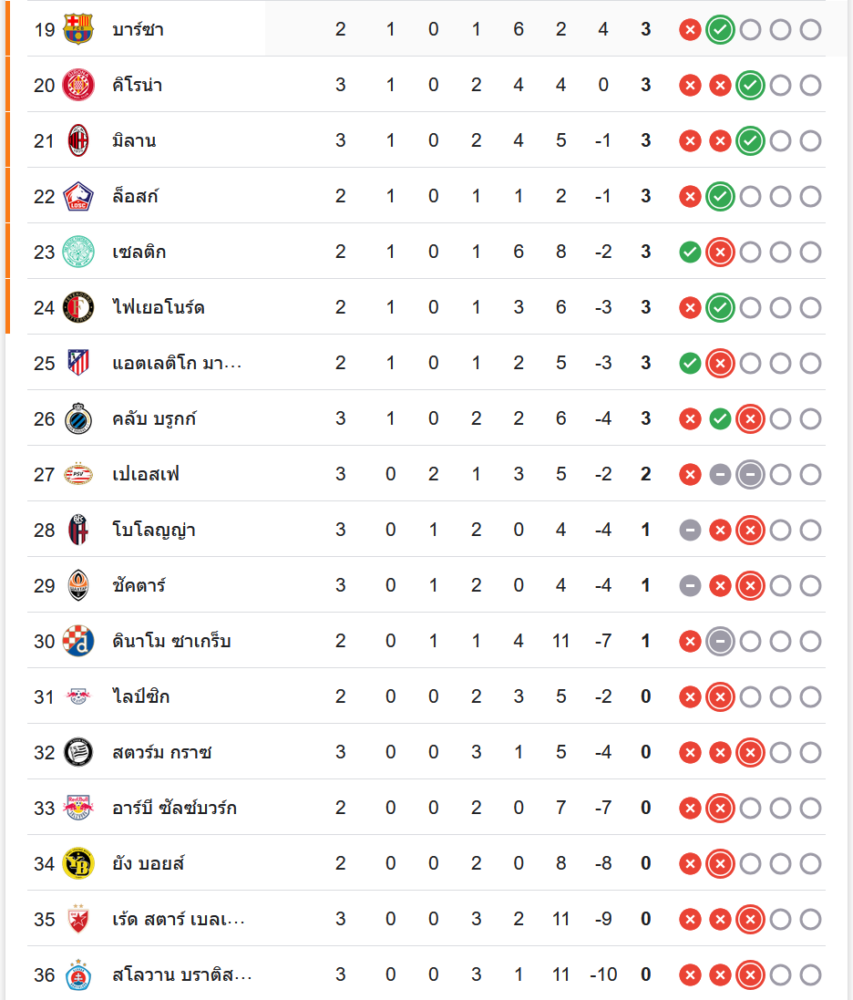The width and height of the screenshot is (853, 1000).
Task: Click the Celtic club crest icon
Action: tap(77, 252)
